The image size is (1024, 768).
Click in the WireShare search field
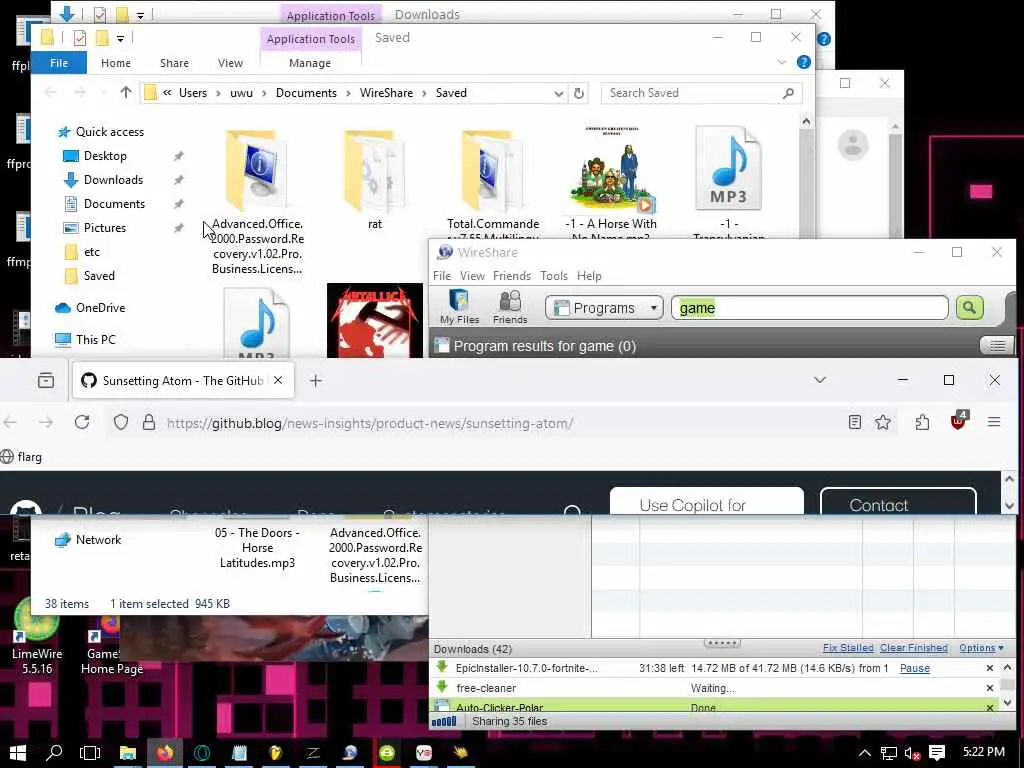[810, 308]
